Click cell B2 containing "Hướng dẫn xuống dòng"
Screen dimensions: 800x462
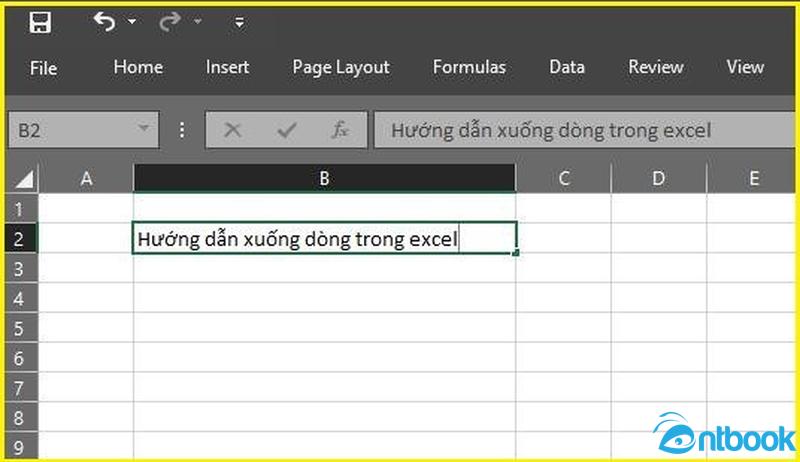click(x=324, y=238)
